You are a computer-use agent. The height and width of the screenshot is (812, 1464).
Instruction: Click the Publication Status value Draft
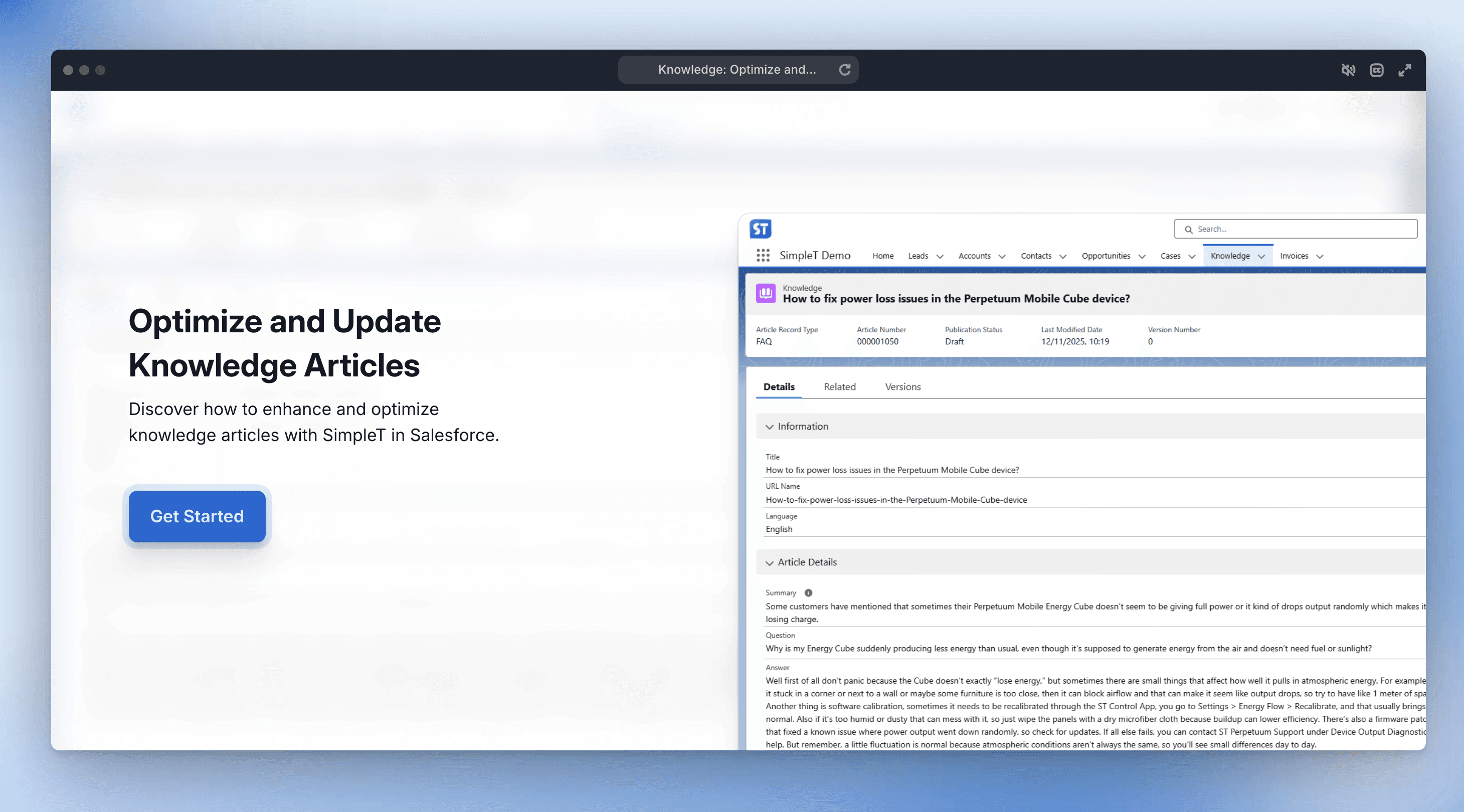(954, 341)
